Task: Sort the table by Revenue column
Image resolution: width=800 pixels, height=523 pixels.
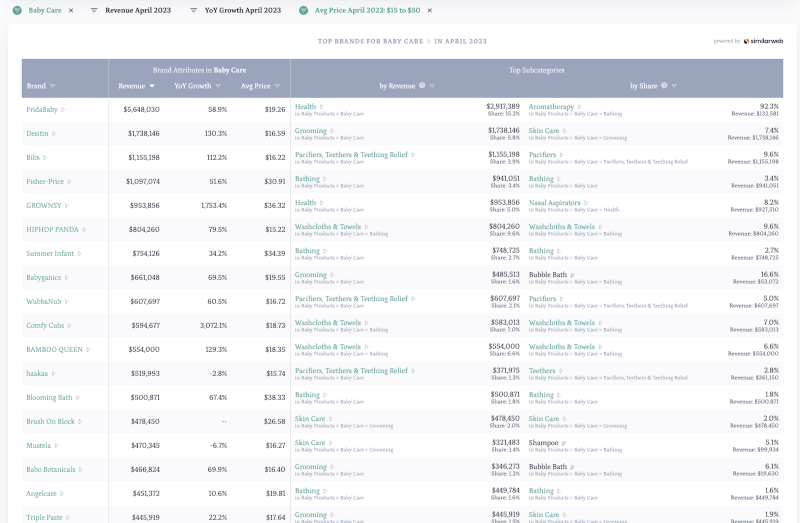Action: pyautogui.click(x=152, y=86)
